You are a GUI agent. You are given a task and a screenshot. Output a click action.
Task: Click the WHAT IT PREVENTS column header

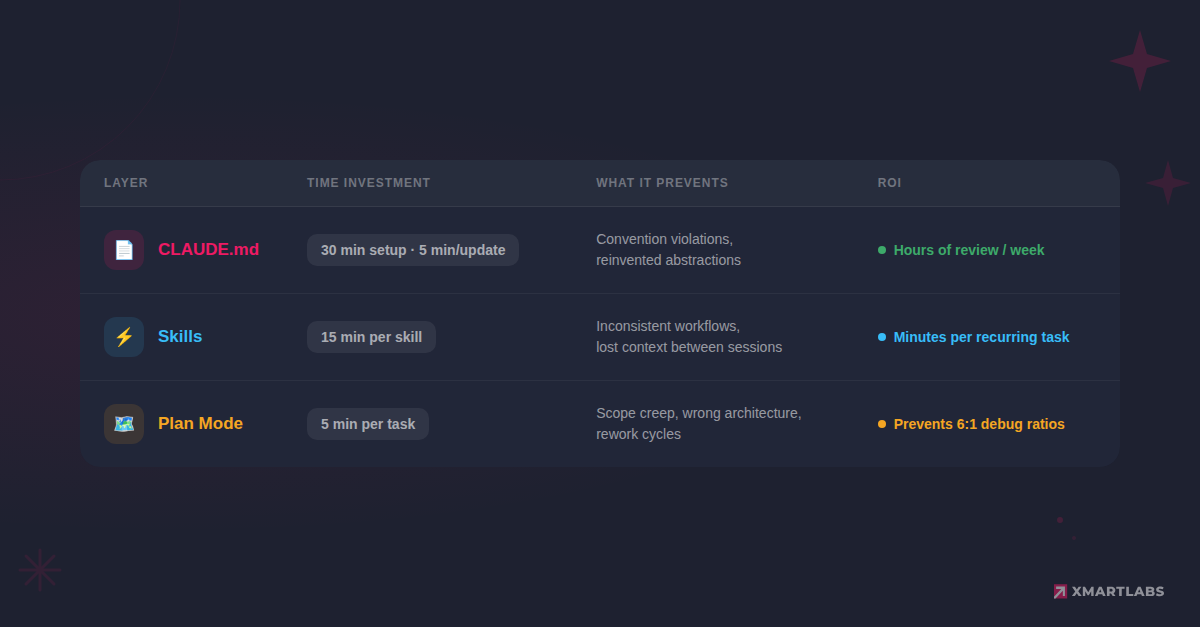click(662, 183)
